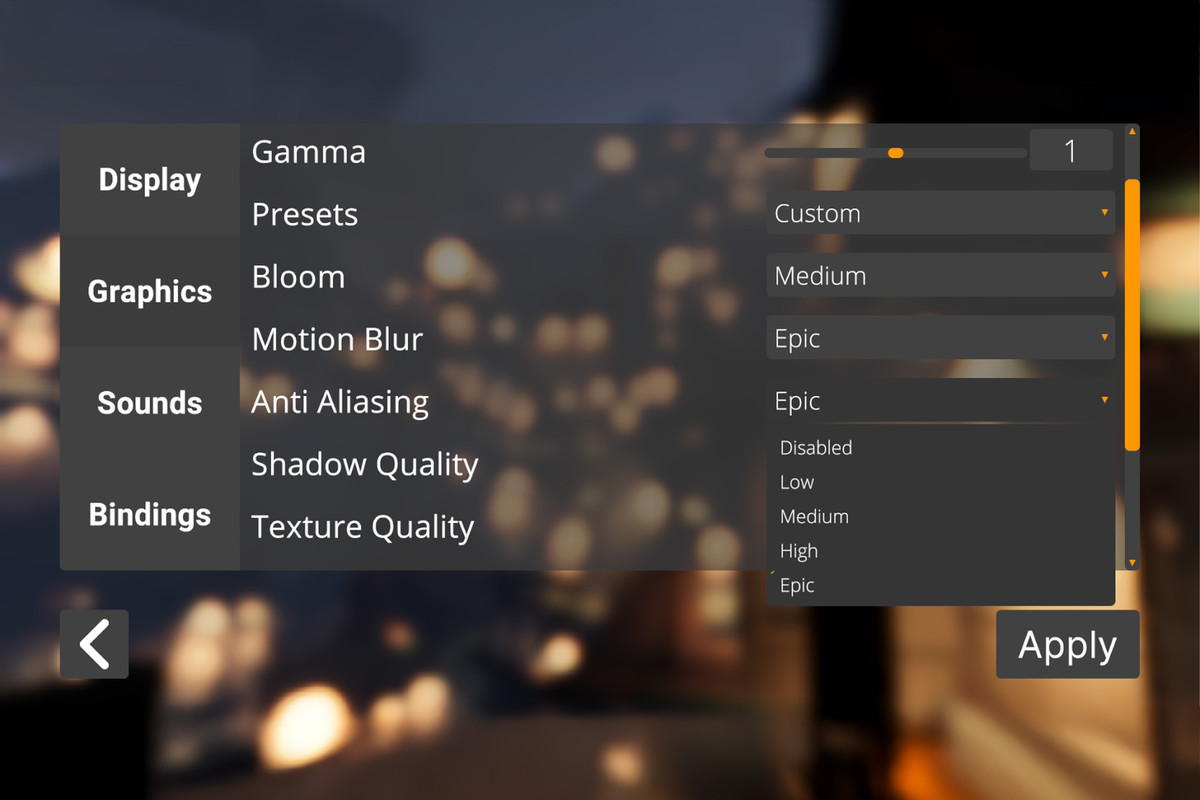Screen dimensions: 1200x800
Task: Switch to the Display tab
Action: [148, 180]
